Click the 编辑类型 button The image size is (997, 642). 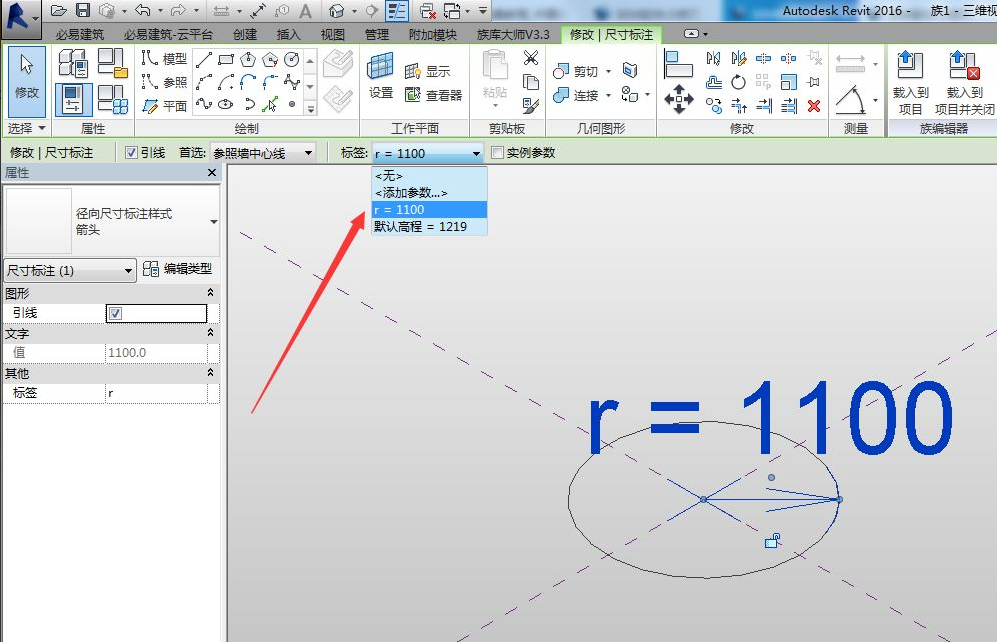coord(178,269)
